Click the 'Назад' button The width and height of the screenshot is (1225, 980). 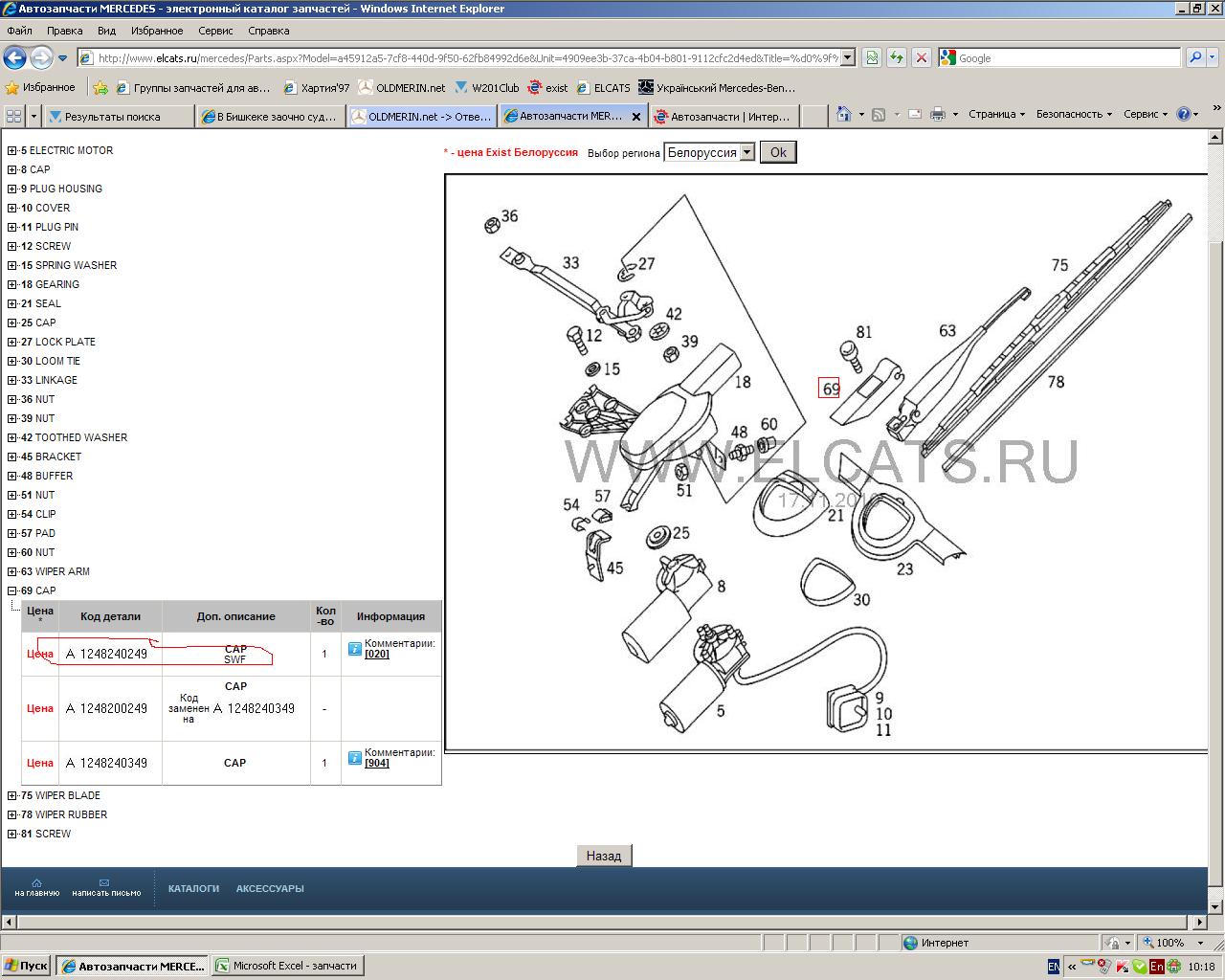click(604, 856)
